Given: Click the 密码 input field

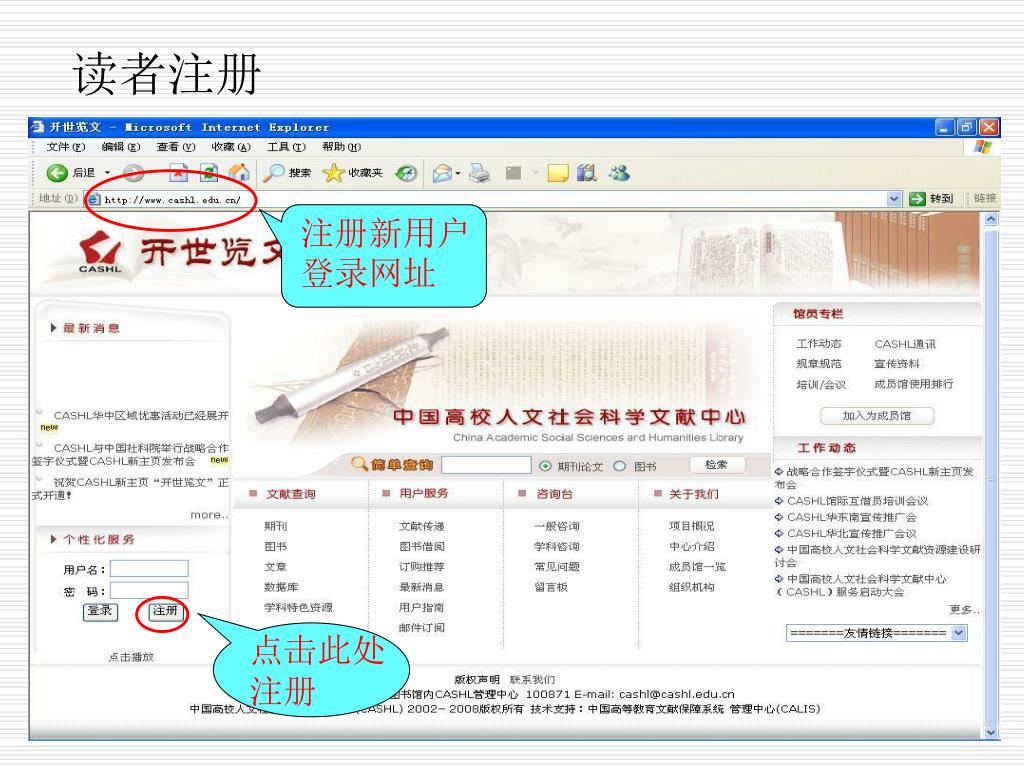Looking at the screenshot, I should tap(149, 590).
